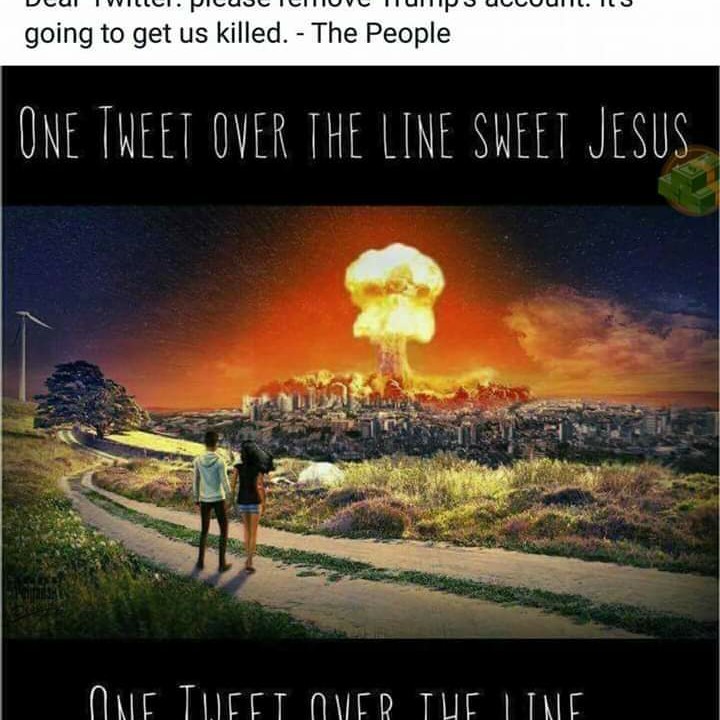
Task: Click the word 'Tweet' in top headline
Action: (146, 132)
